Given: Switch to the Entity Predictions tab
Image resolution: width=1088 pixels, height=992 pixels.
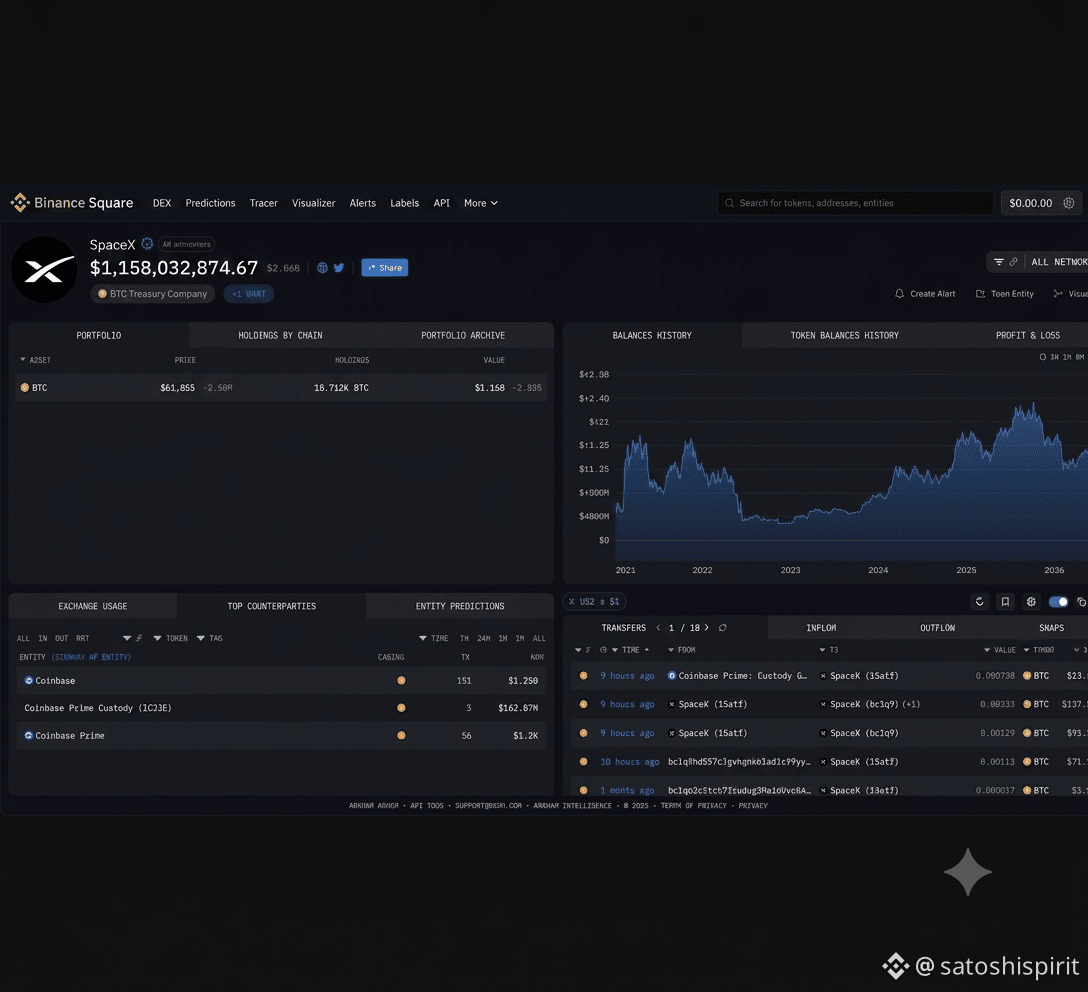Looking at the screenshot, I should (460, 606).
